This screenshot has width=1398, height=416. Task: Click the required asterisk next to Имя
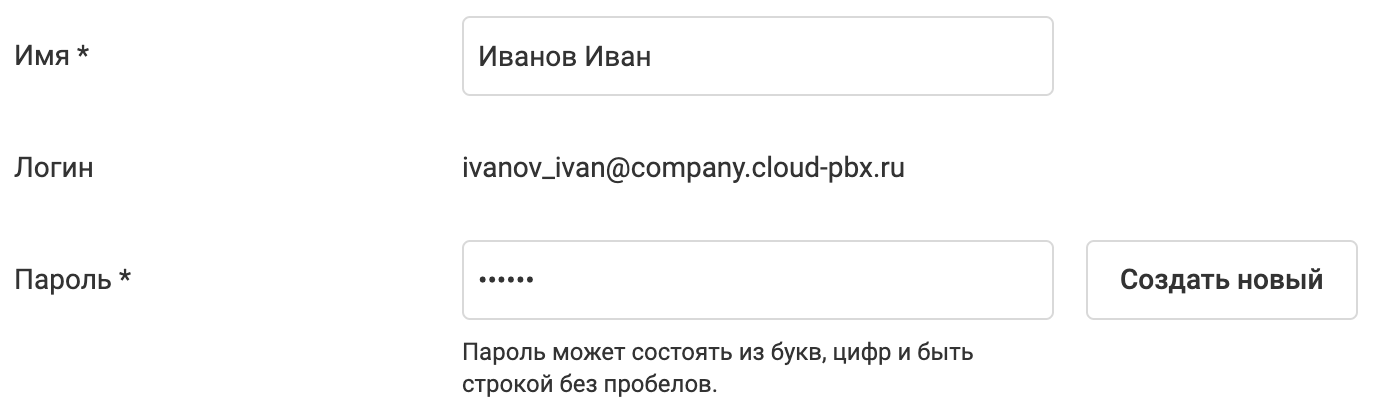click(84, 54)
